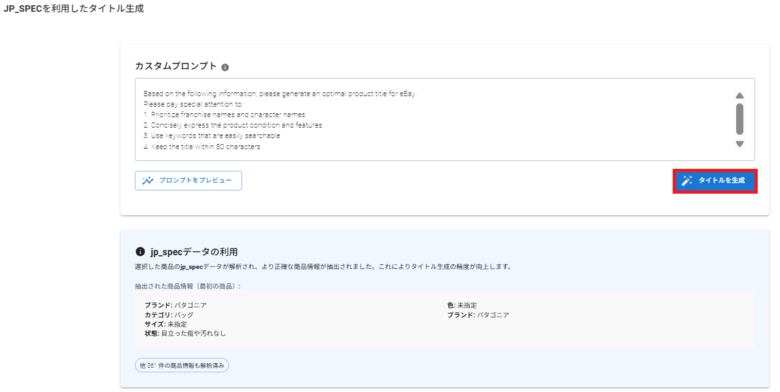This screenshot has width=780, height=392.
Task: Click the prompt box scroll down arrow
Action: (739, 144)
